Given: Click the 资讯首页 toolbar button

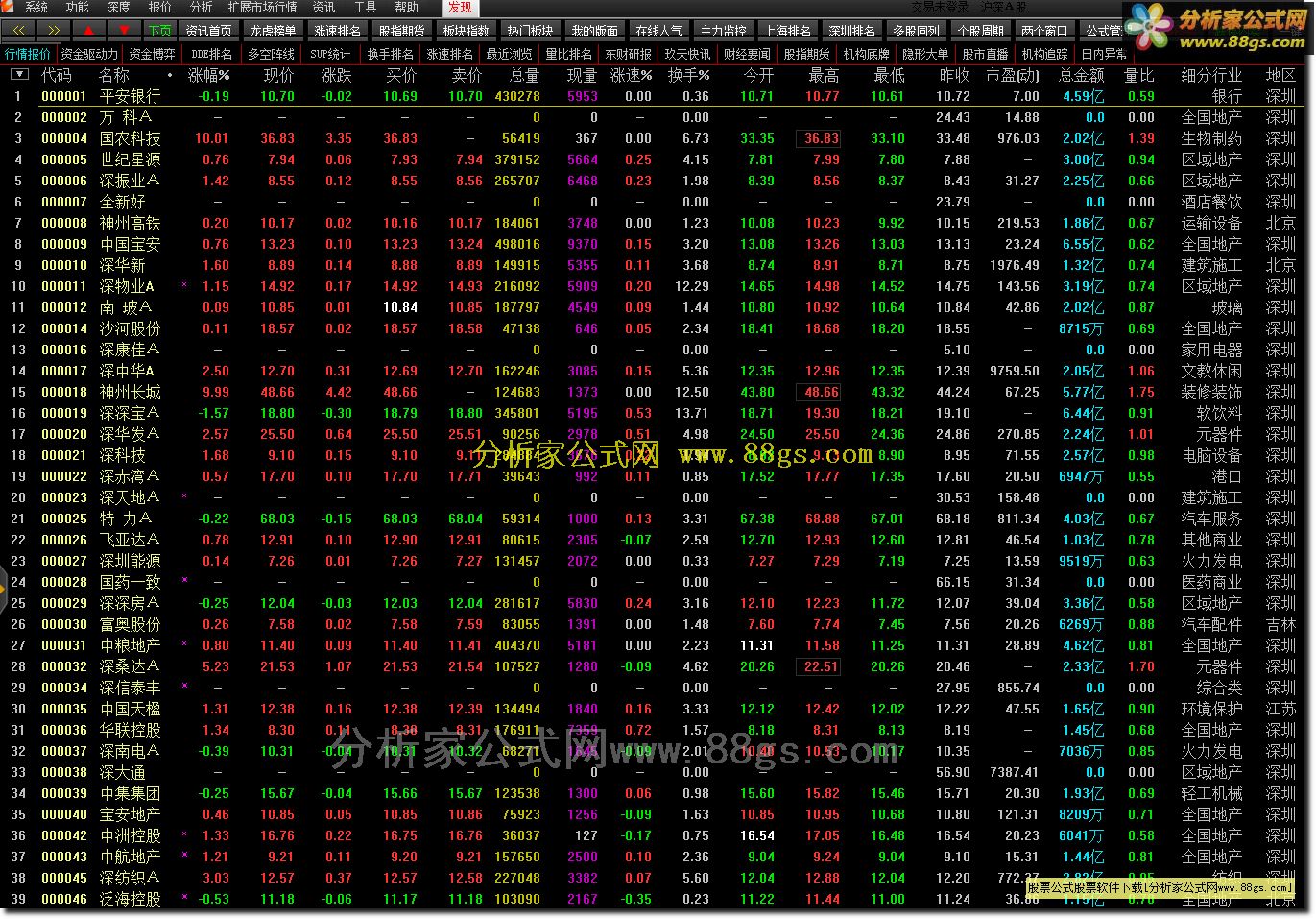Looking at the screenshot, I should tap(209, 31).
